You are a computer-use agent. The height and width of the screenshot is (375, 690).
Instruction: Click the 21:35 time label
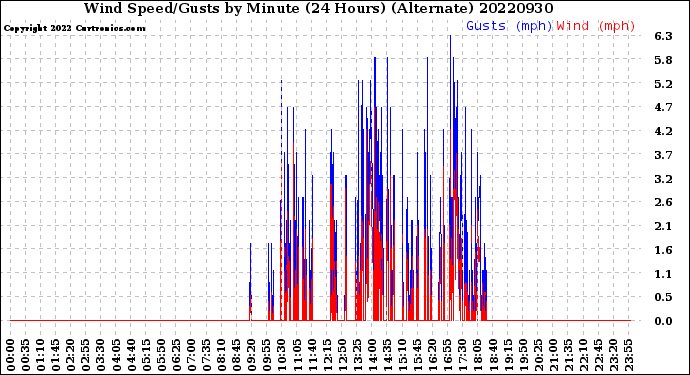tap(567, 355)
